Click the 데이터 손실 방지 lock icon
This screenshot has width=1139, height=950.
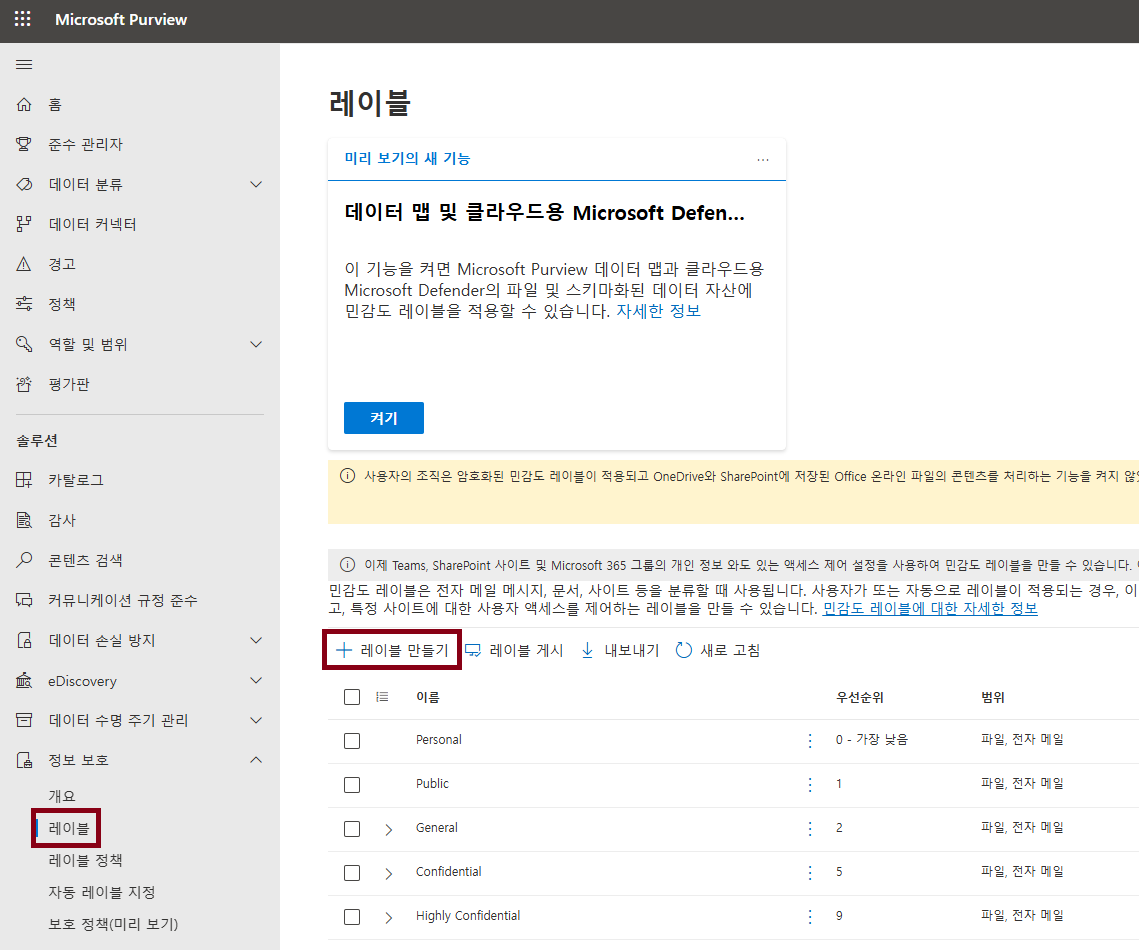(24, 640)
